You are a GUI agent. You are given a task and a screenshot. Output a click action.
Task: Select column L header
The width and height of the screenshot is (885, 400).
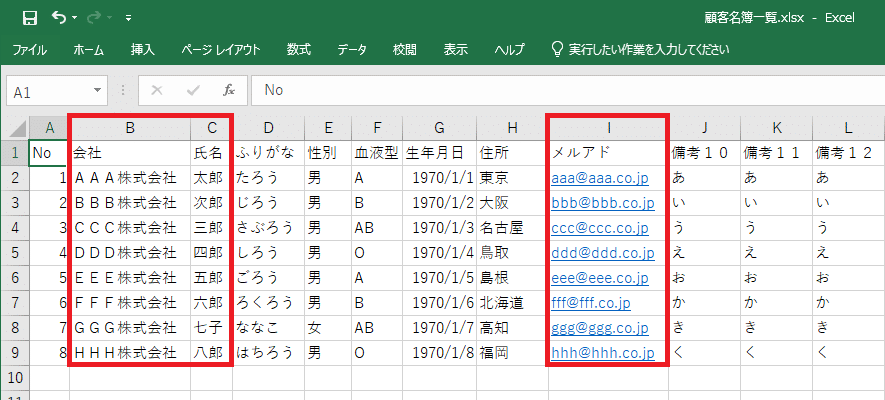[x=849, y=129]
